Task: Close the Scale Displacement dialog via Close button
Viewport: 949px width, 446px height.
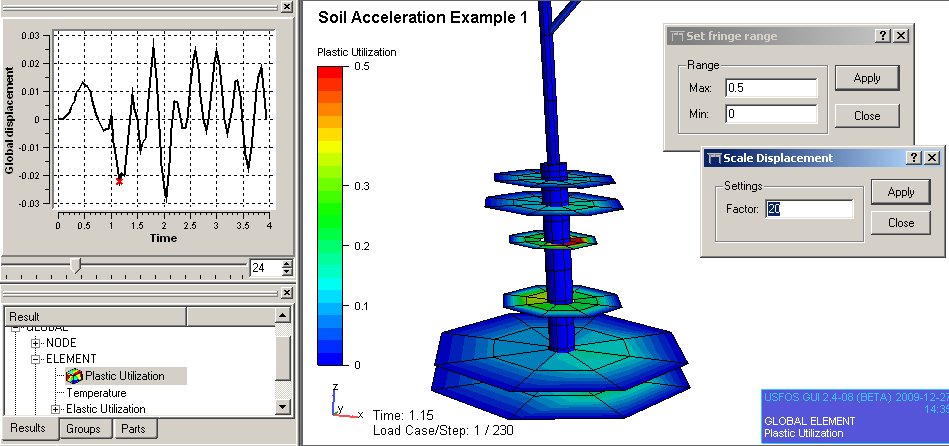Action: click(x=900, y=223)
